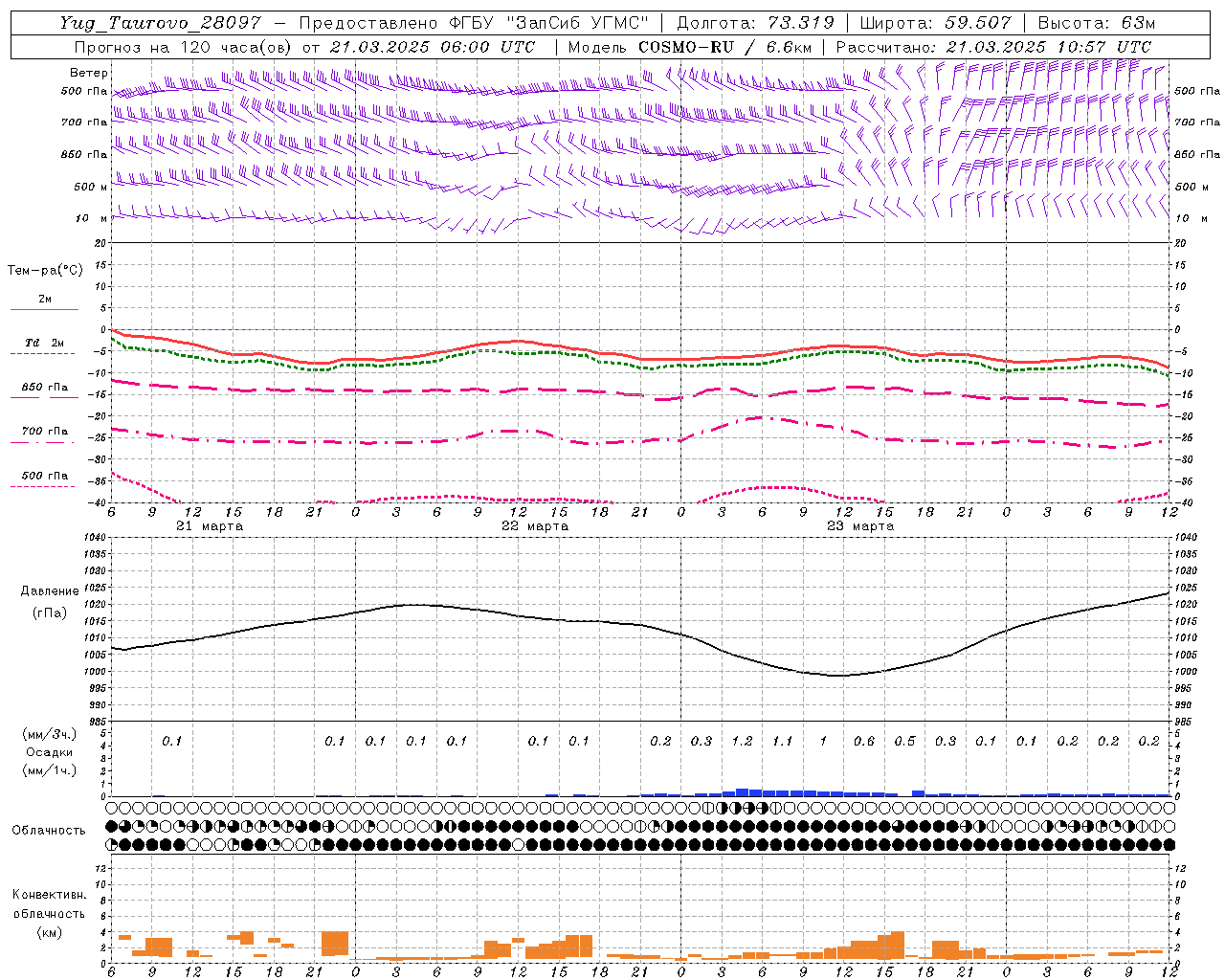The image size is (1225, 980).
Task: Click the Тем-ра(°C) axis label
Action: [45, 271]
